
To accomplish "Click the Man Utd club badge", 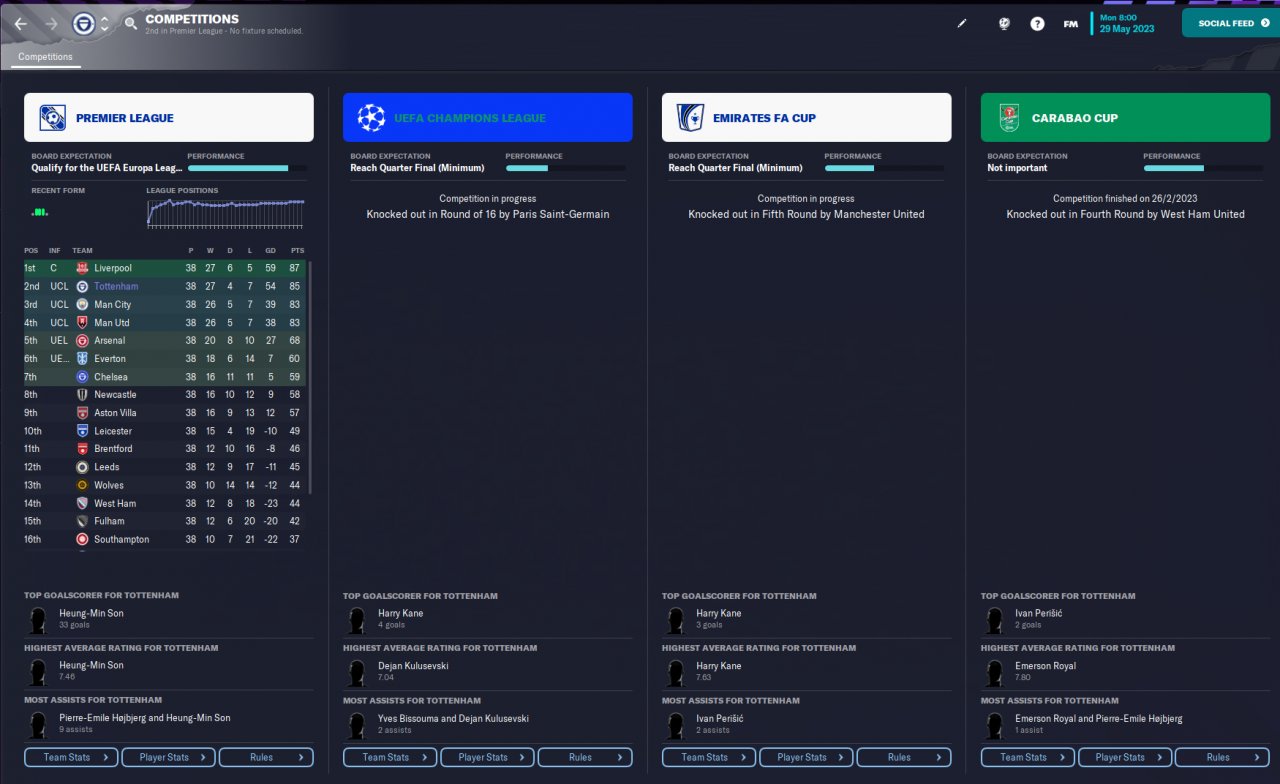I will tap(82, 322).
